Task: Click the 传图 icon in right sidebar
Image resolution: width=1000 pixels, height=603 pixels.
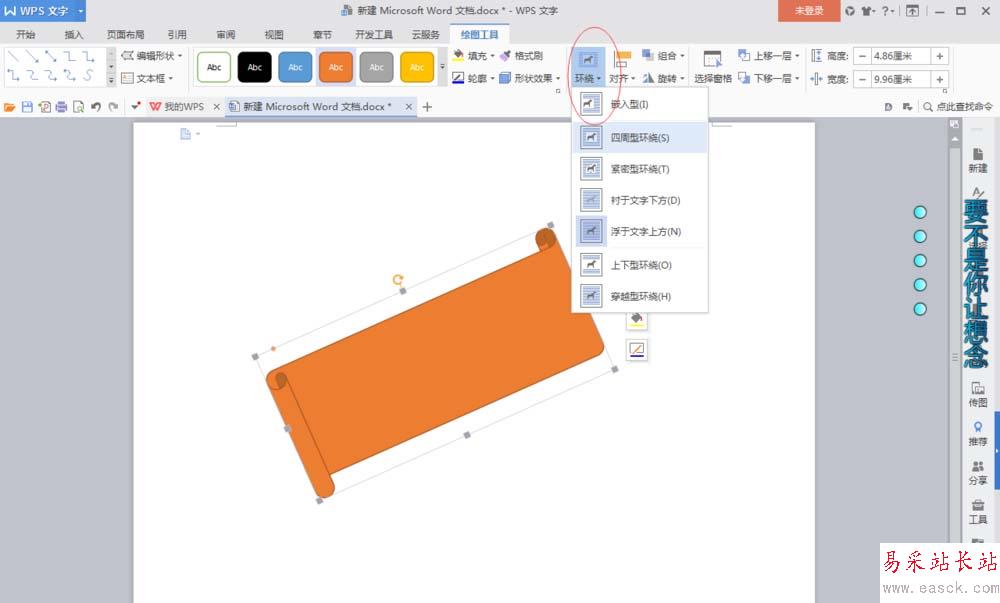Action: click(977, 395)
